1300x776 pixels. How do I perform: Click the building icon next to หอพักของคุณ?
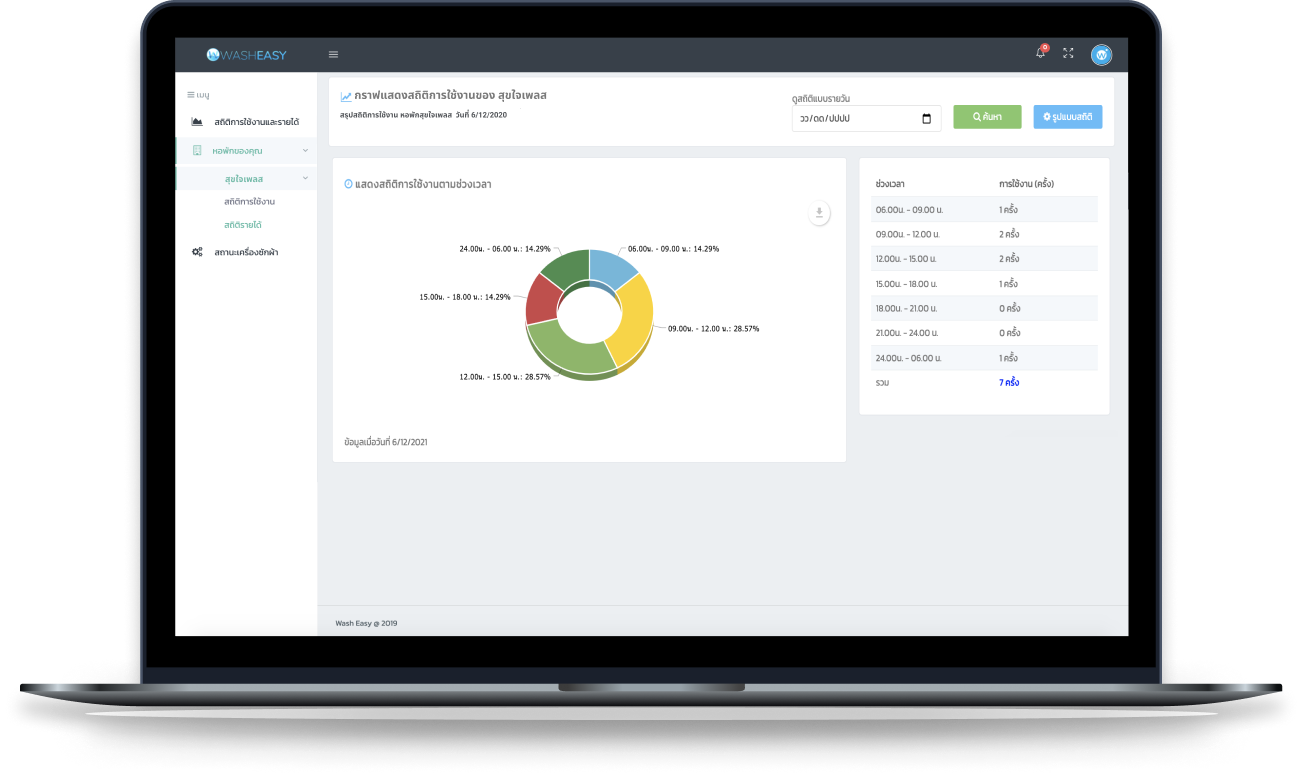click(x=197, y=150)
